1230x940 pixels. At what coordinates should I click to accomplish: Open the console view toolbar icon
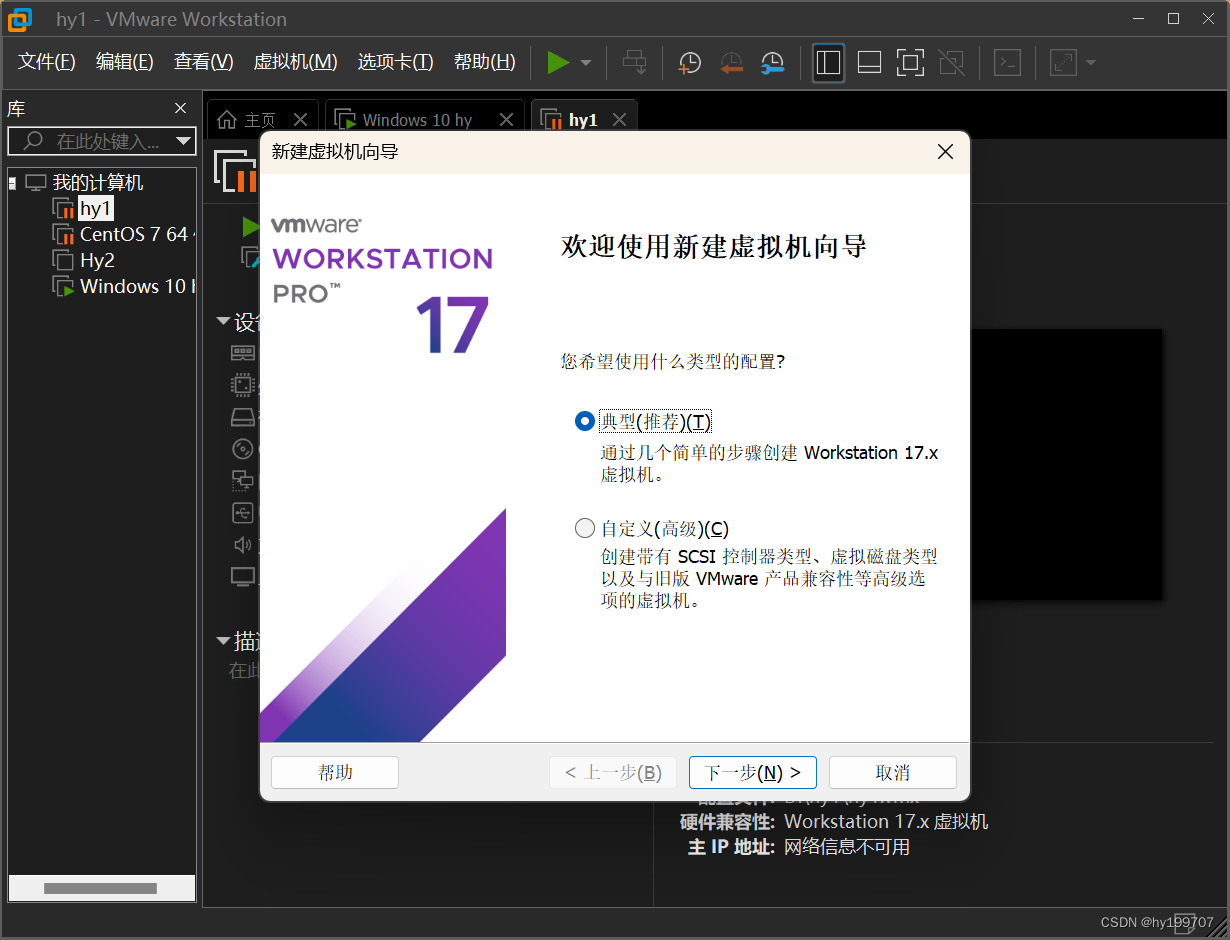coord(1007,63)
